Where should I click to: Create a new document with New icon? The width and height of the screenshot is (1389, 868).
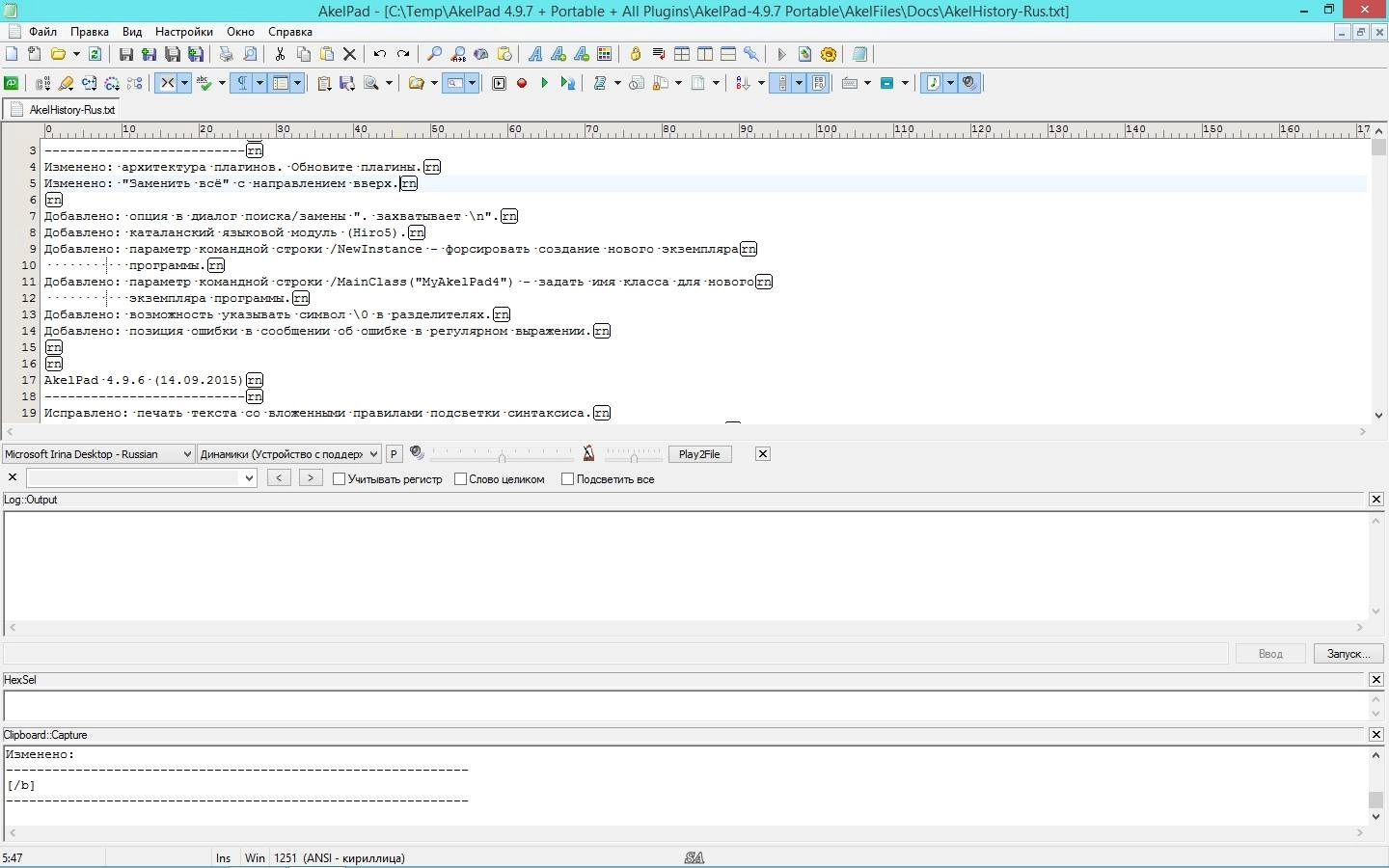tap(12, 54)
